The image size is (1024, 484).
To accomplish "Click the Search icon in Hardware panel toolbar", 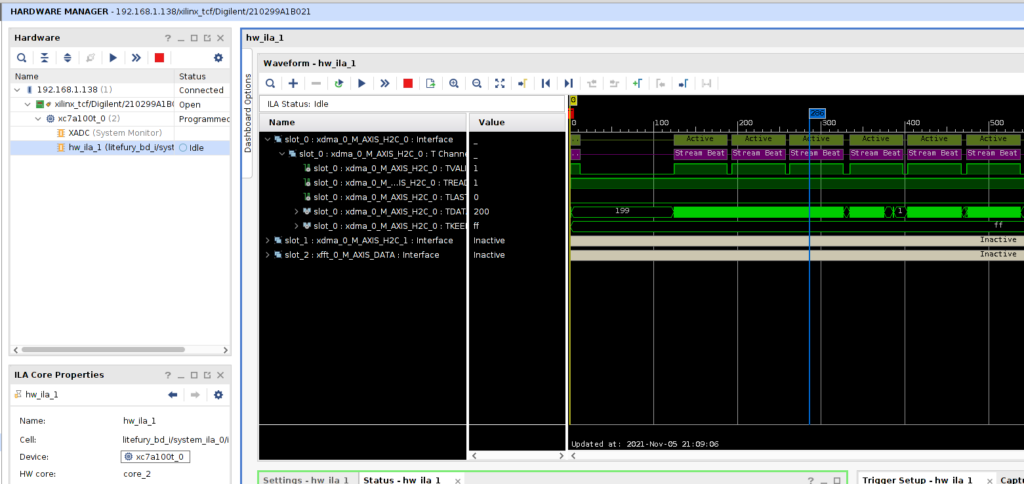I will pyautogui.click(x=22, y=58).
